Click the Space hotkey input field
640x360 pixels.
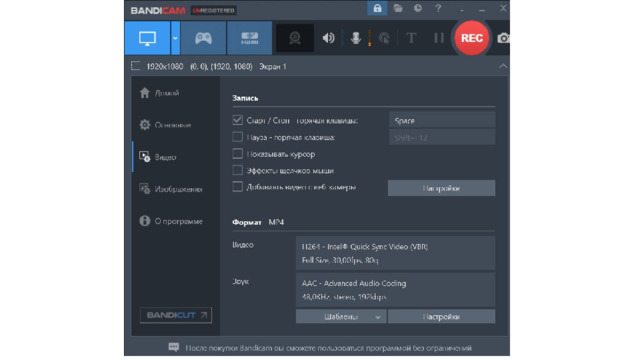click(442, 120)
